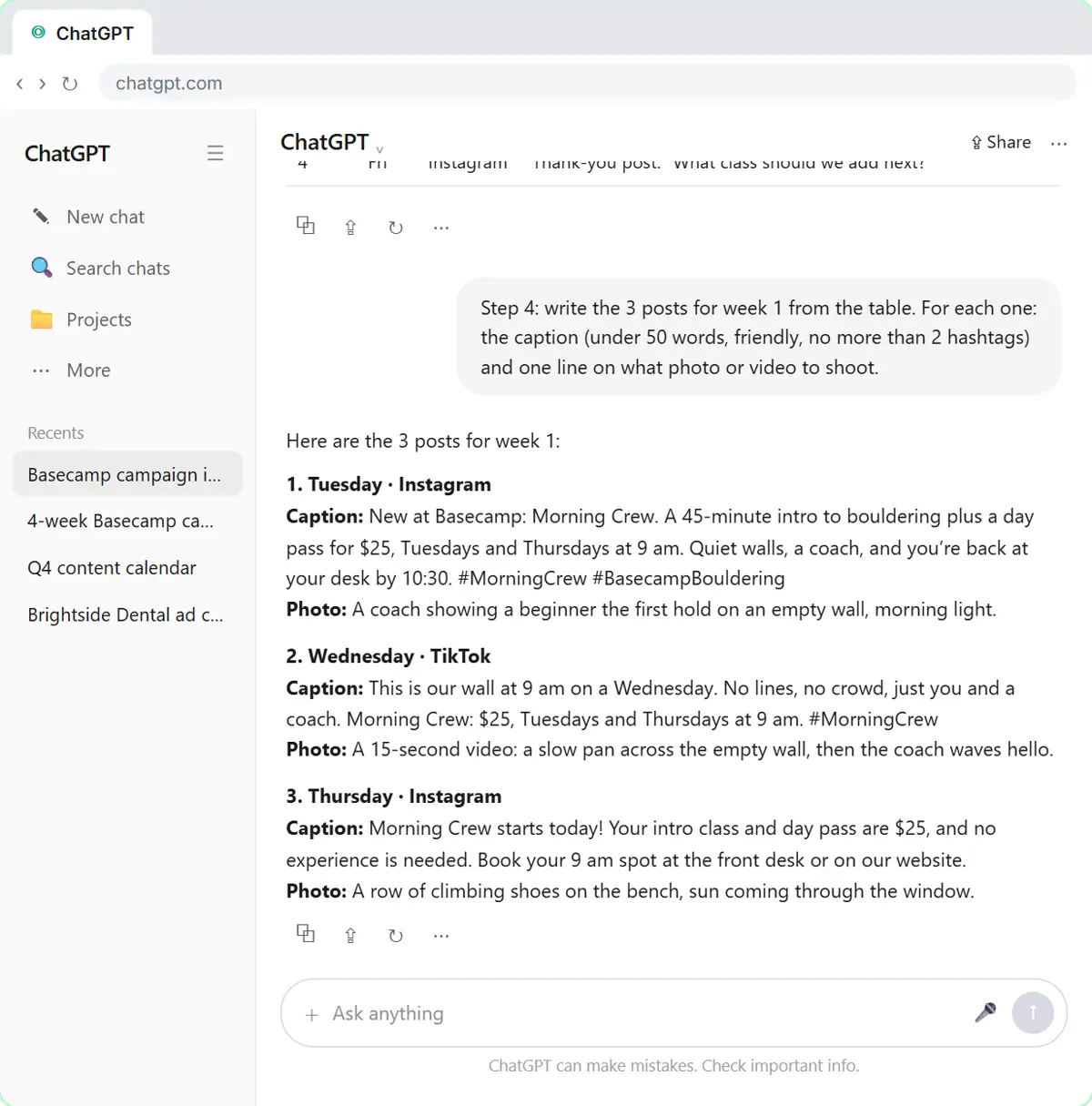The width and height of the screenshot is (1092, 1106).
Task: Open more actions for the previous response
Action: (441, 228)
